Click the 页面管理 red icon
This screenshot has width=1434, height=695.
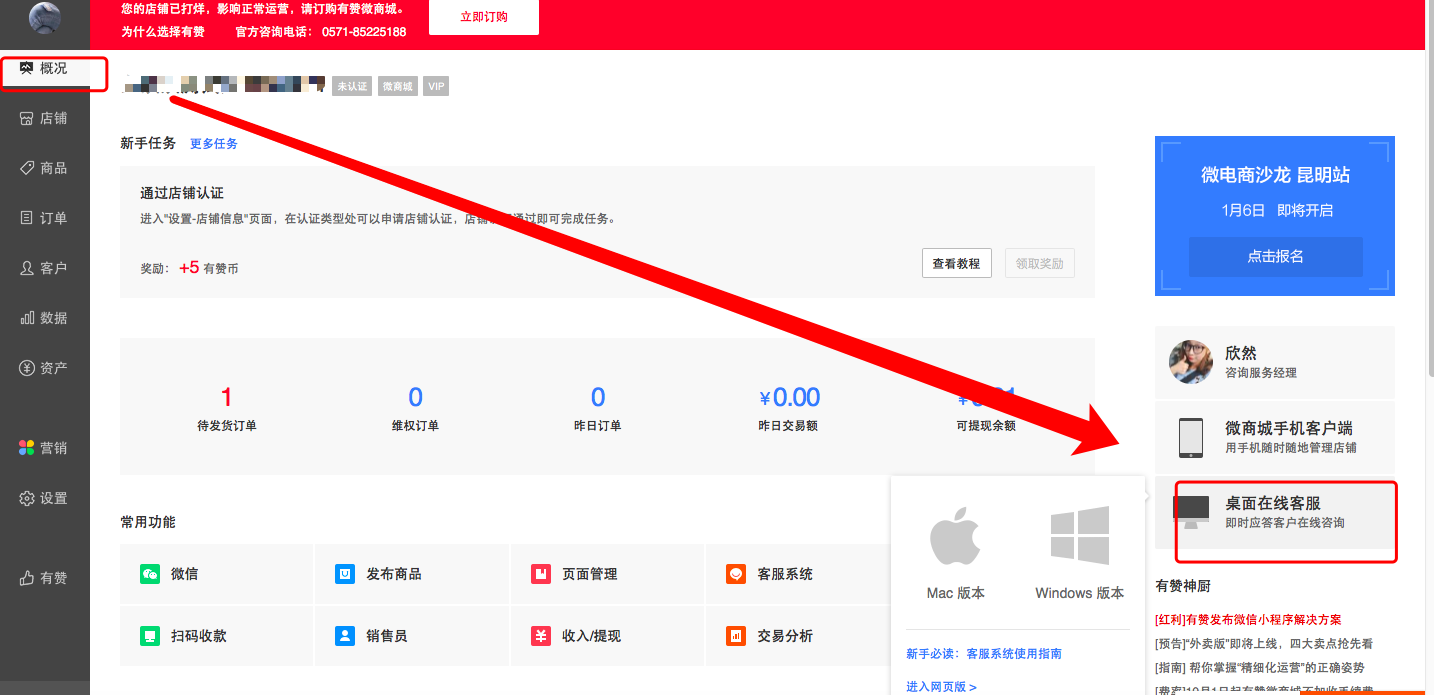[x=541, y=574]
